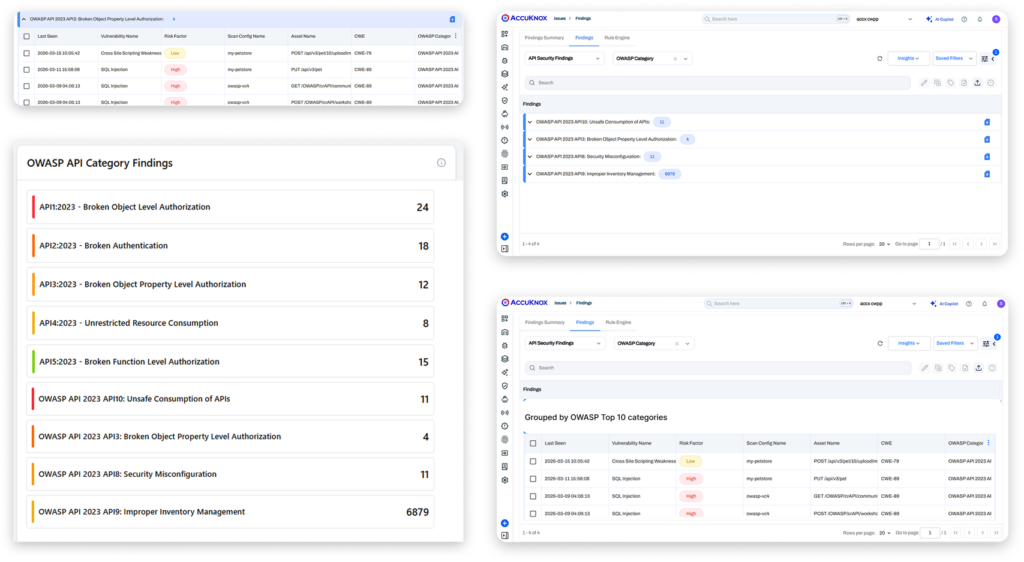Click clipboard icon on Improper Inventory Management row

987,174
